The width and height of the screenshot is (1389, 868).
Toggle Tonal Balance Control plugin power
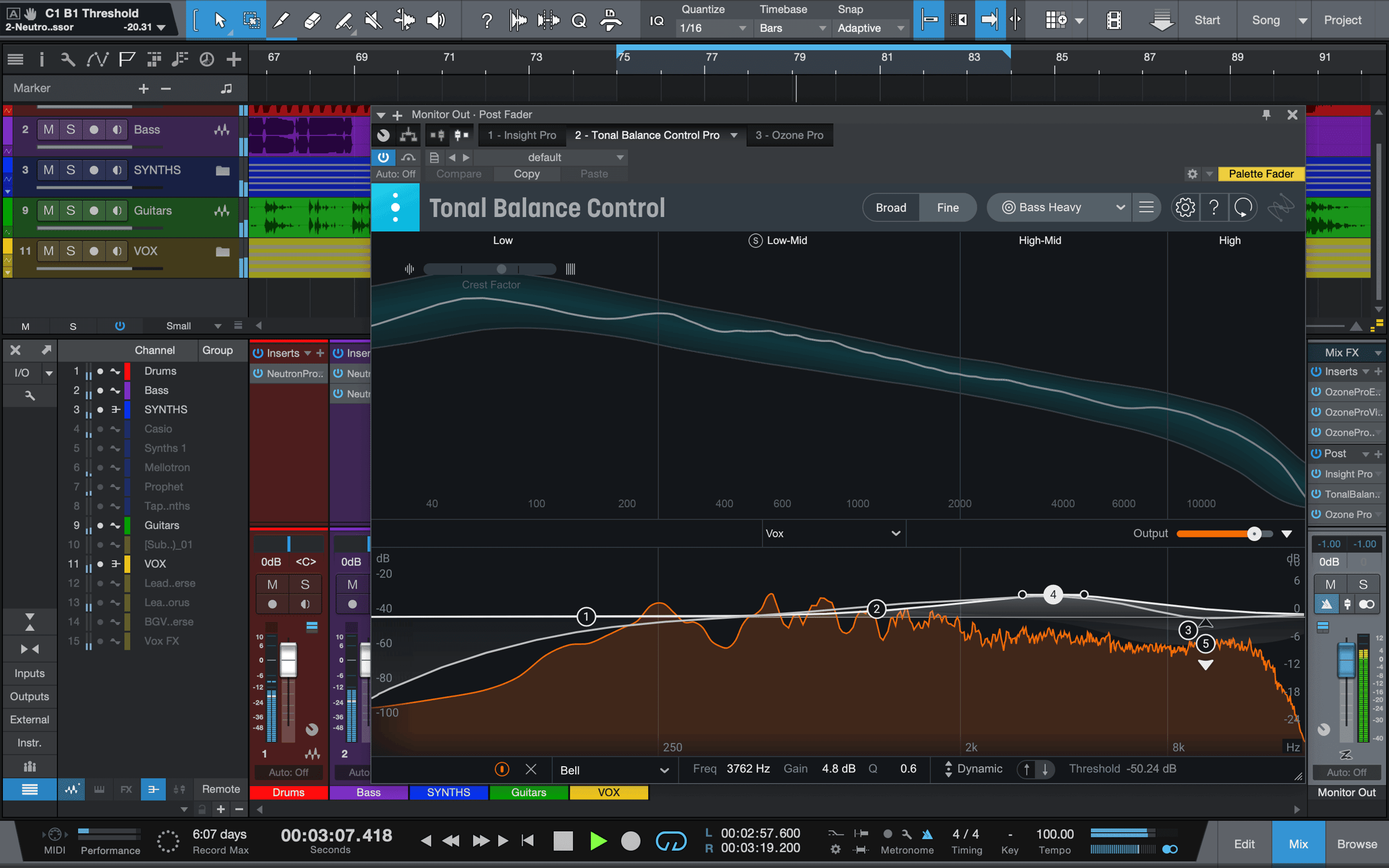pos(383,157)
